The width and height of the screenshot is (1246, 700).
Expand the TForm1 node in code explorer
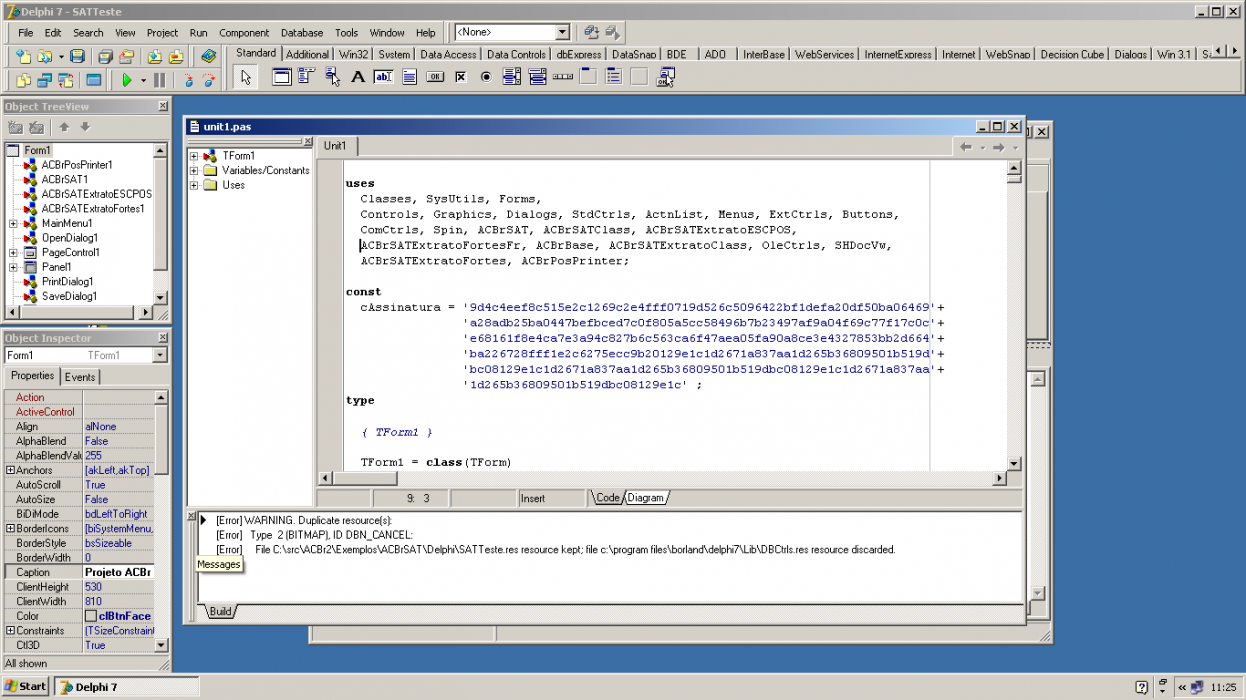click(194, 156)
